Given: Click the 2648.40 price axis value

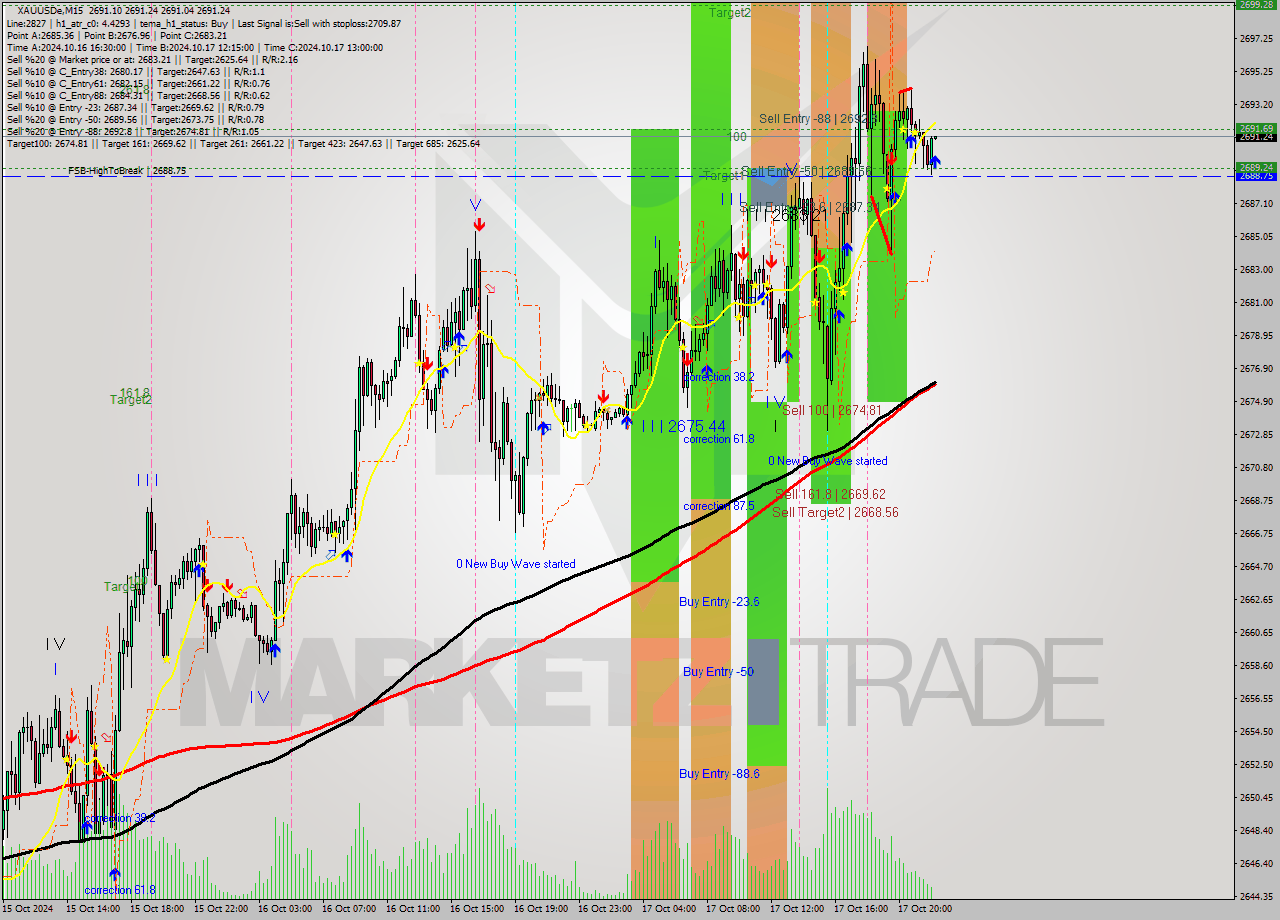Looking at the screenshot, I should pyautogui.click(x=1256, y=830).
